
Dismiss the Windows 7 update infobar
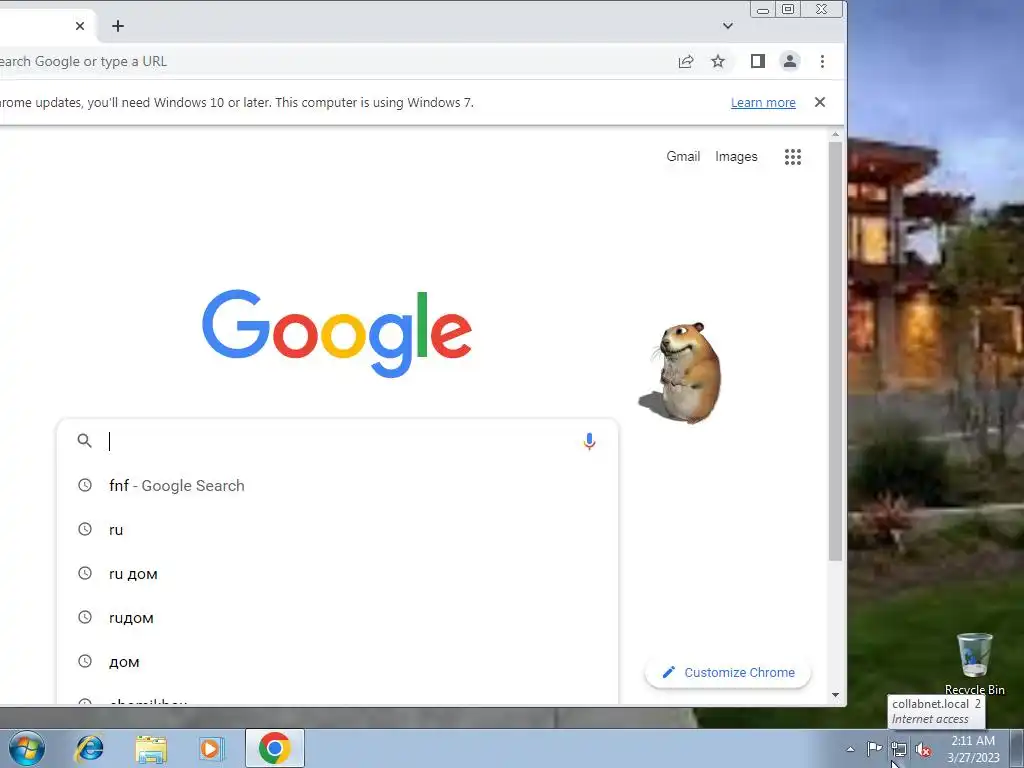[x=820, y=102]
